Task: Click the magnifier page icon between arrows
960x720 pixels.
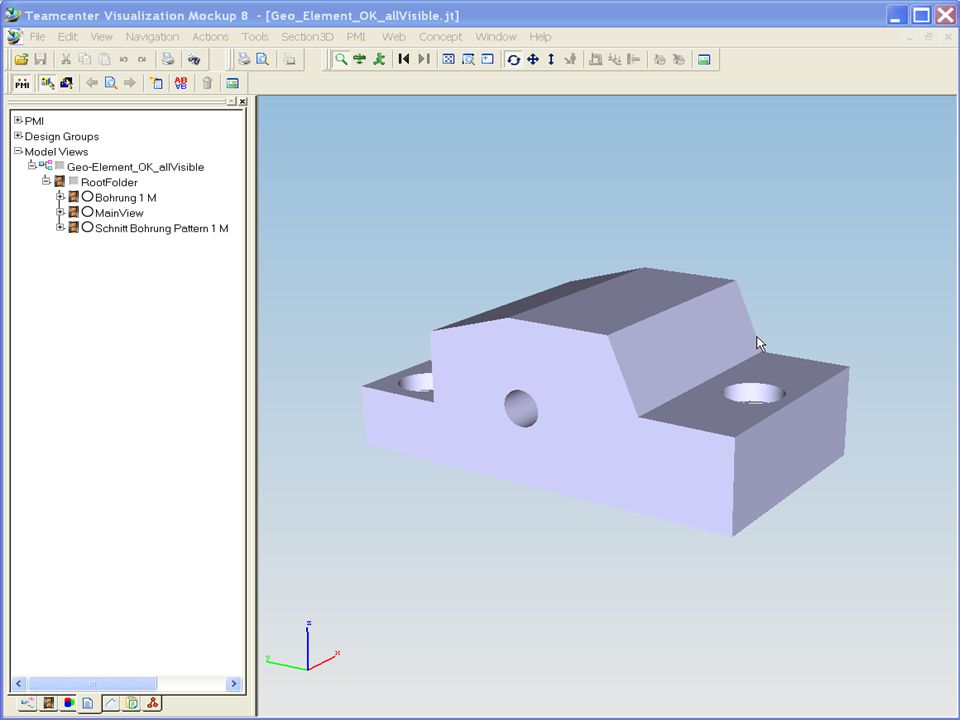Action: 111,83
